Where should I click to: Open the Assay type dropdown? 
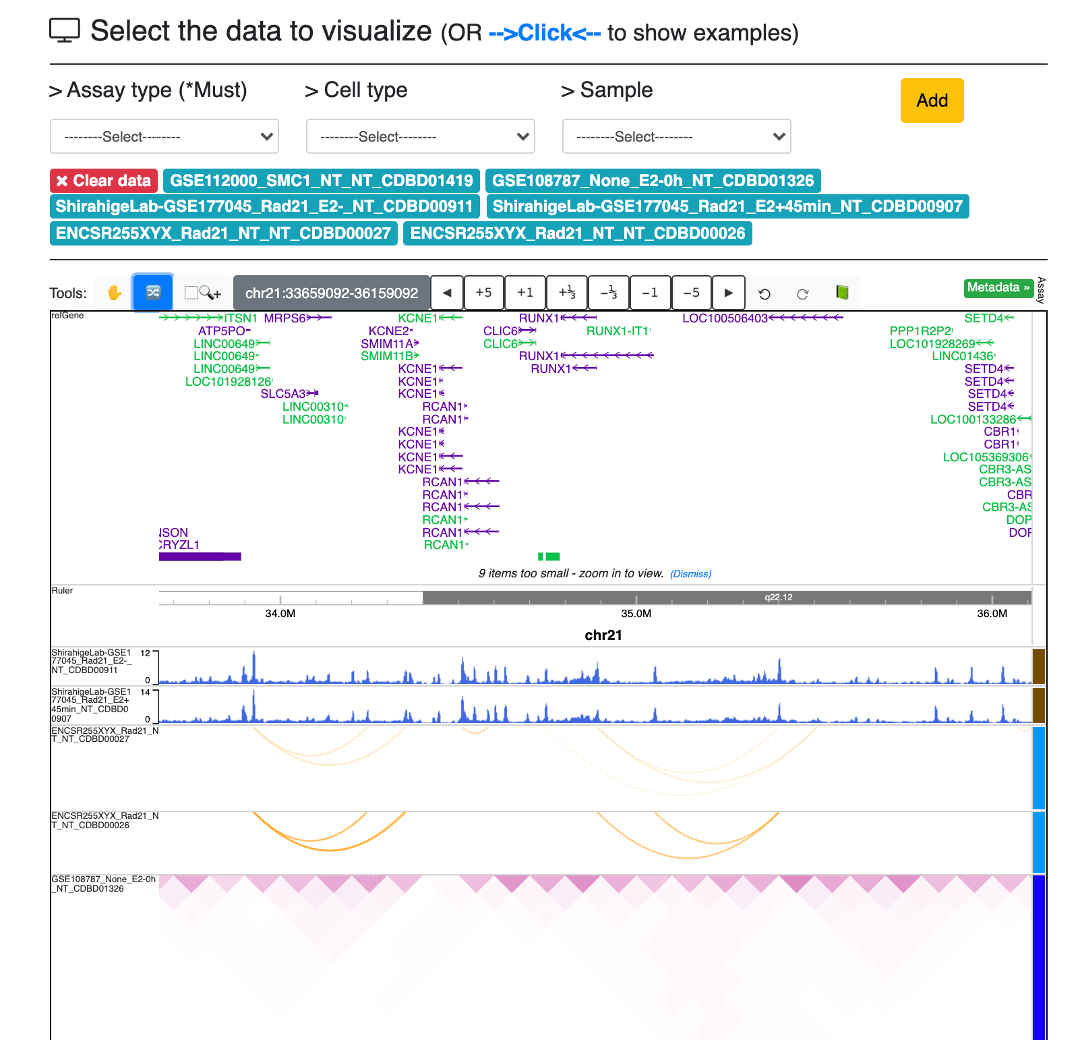(x=164, y=136)
